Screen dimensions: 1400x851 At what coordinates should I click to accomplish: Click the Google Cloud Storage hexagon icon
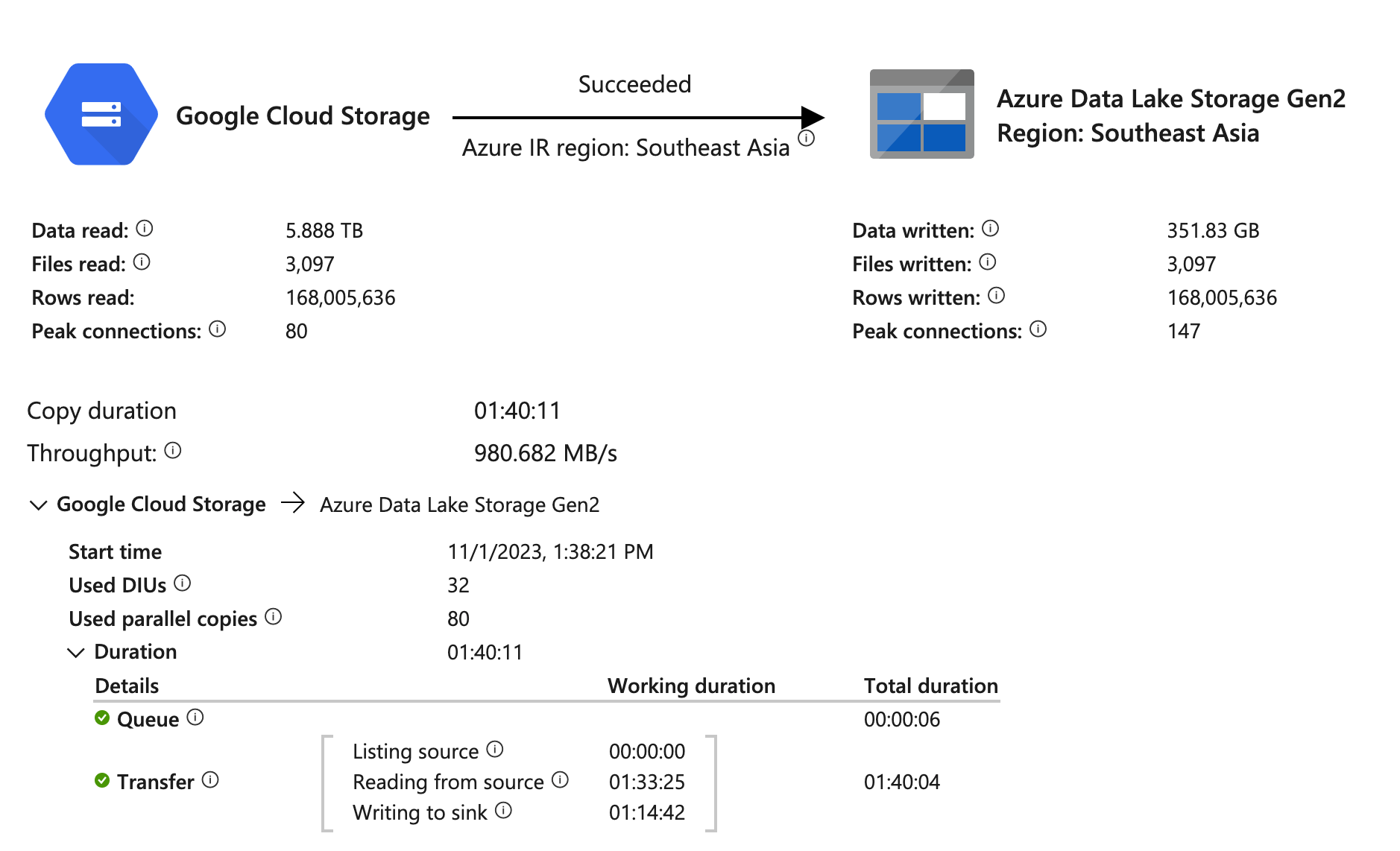tap(101, 114)
